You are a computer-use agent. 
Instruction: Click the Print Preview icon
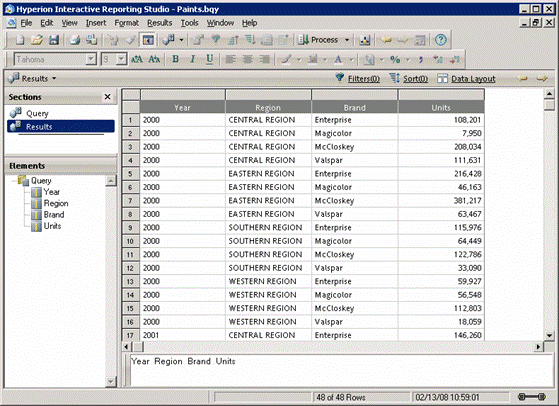(92, 40)
